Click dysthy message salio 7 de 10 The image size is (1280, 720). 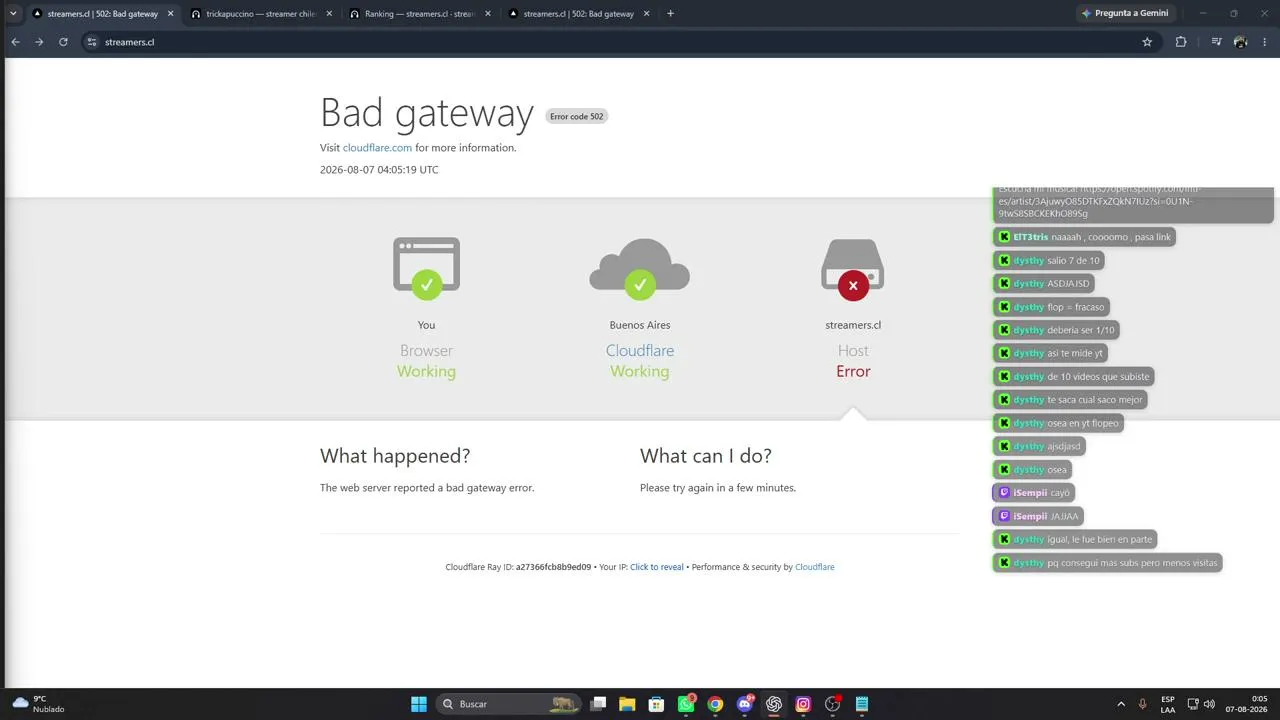pos(1048,260)
